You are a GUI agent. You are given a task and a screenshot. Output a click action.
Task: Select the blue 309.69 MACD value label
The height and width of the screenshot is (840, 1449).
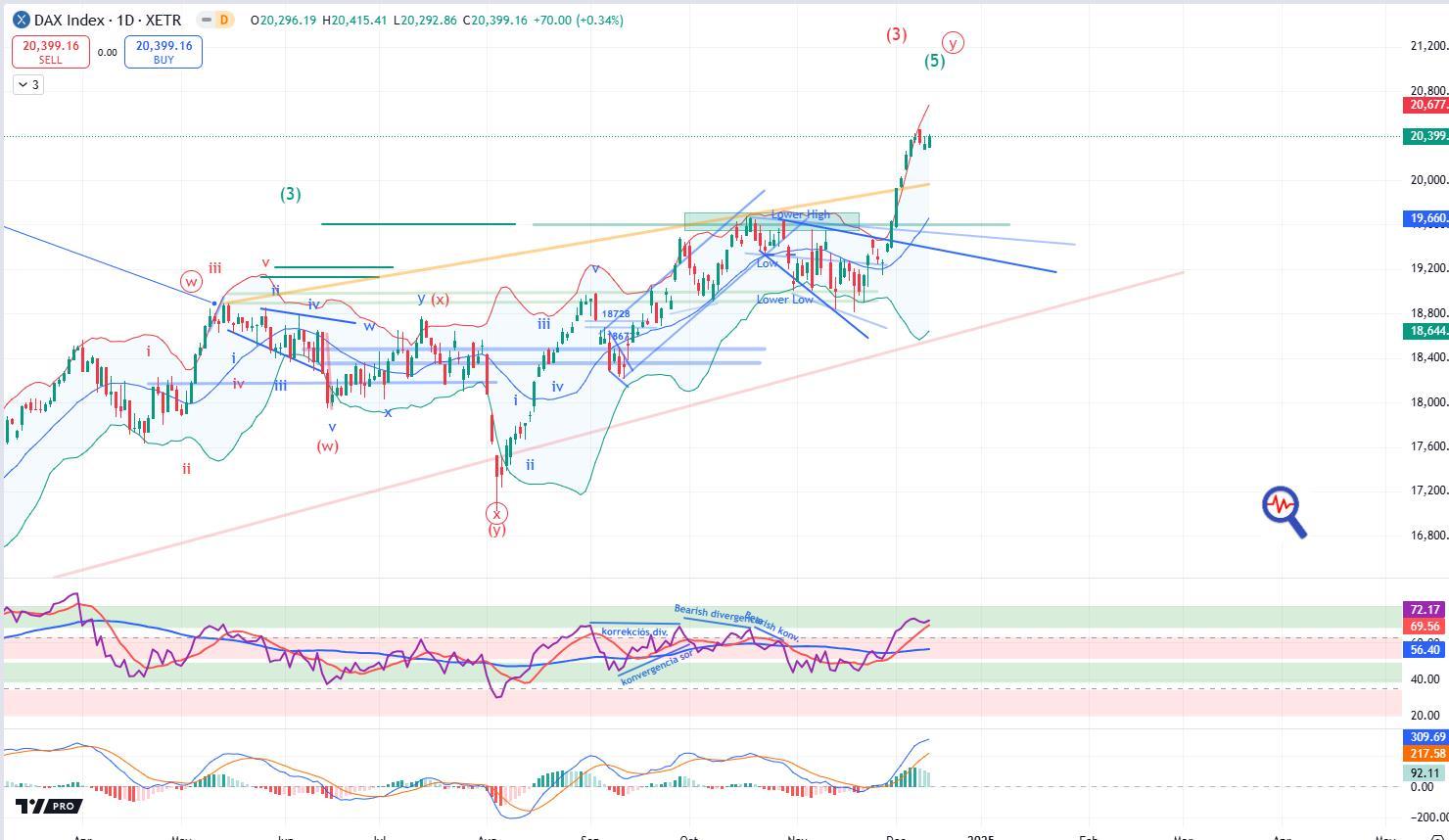click(x=1426, y=736)
